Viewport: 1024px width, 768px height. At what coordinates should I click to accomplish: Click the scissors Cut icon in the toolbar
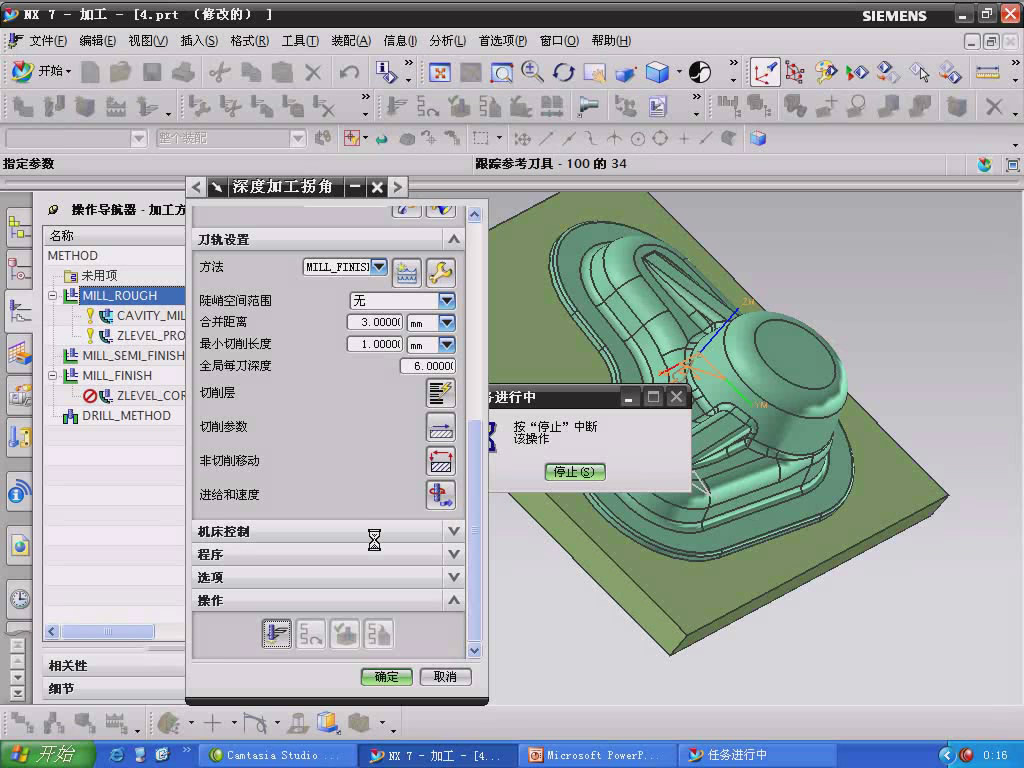point(219,72)
